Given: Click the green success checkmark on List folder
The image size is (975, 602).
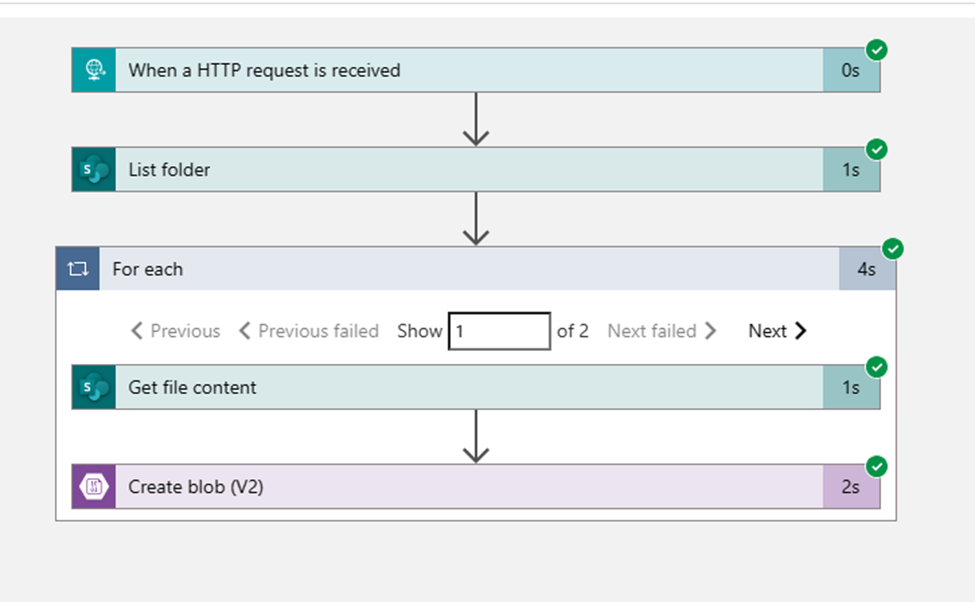Looking at the screenshot, I should click(x=878, y=149).
